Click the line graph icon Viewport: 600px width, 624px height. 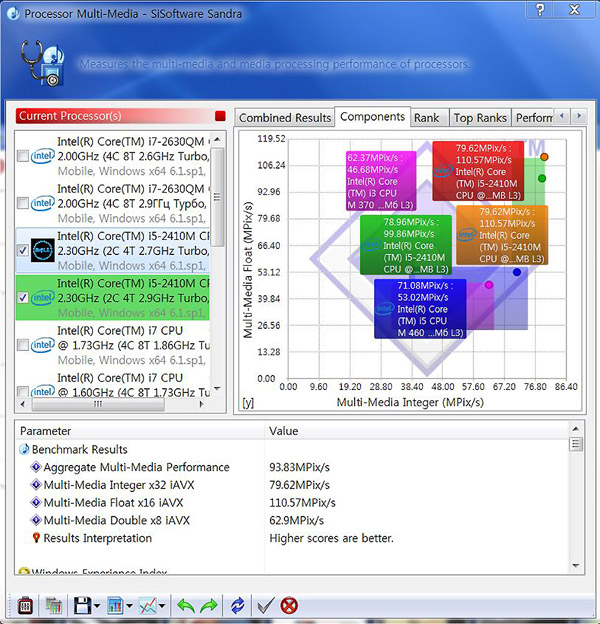pyautogui.click(x=148, y=606)
